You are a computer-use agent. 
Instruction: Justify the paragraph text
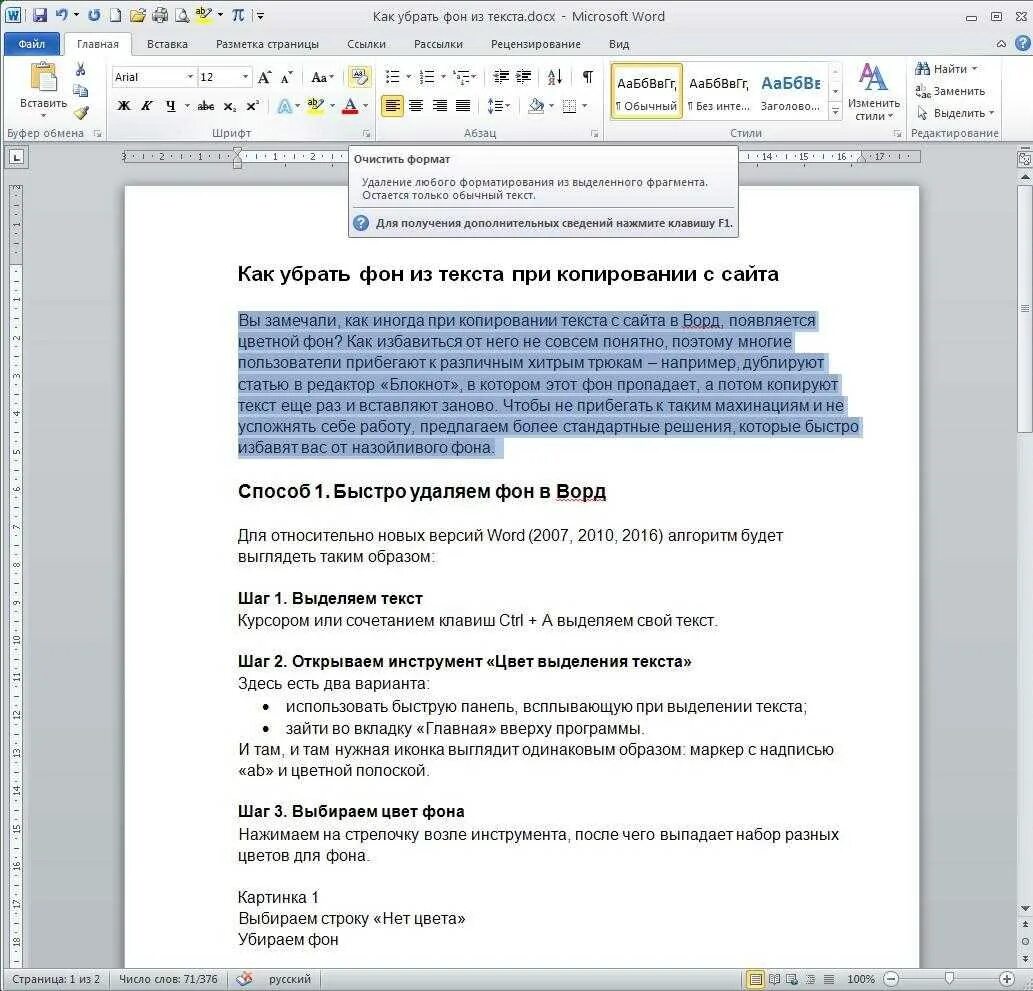click(x=463, y=105)
